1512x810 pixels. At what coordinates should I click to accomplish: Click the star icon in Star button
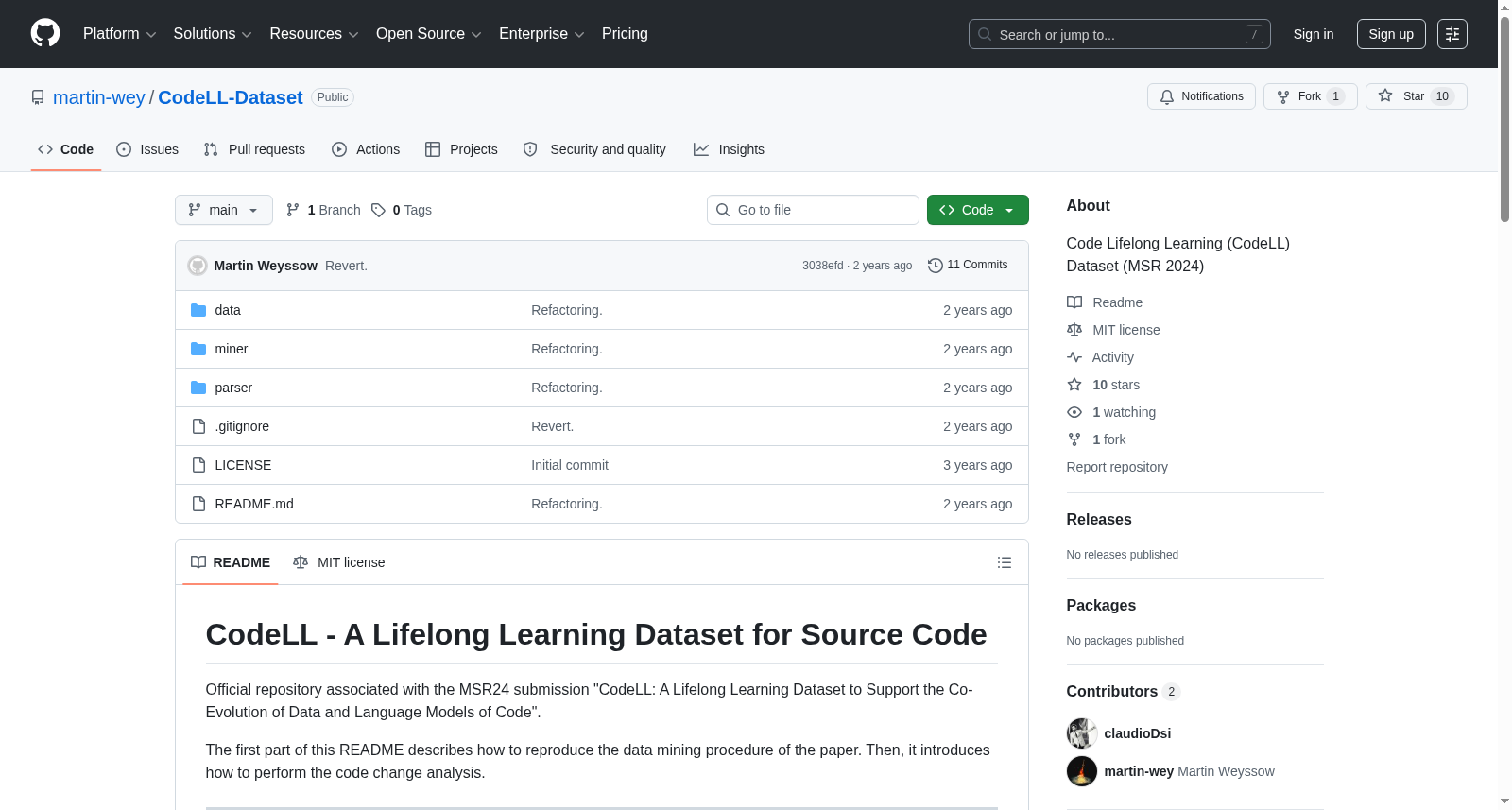(1385, 95)
